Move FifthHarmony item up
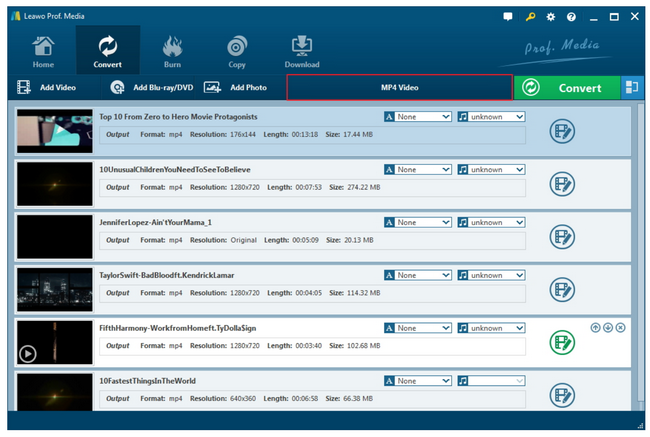This screenshot has height=437, width=650. (595, 328)
